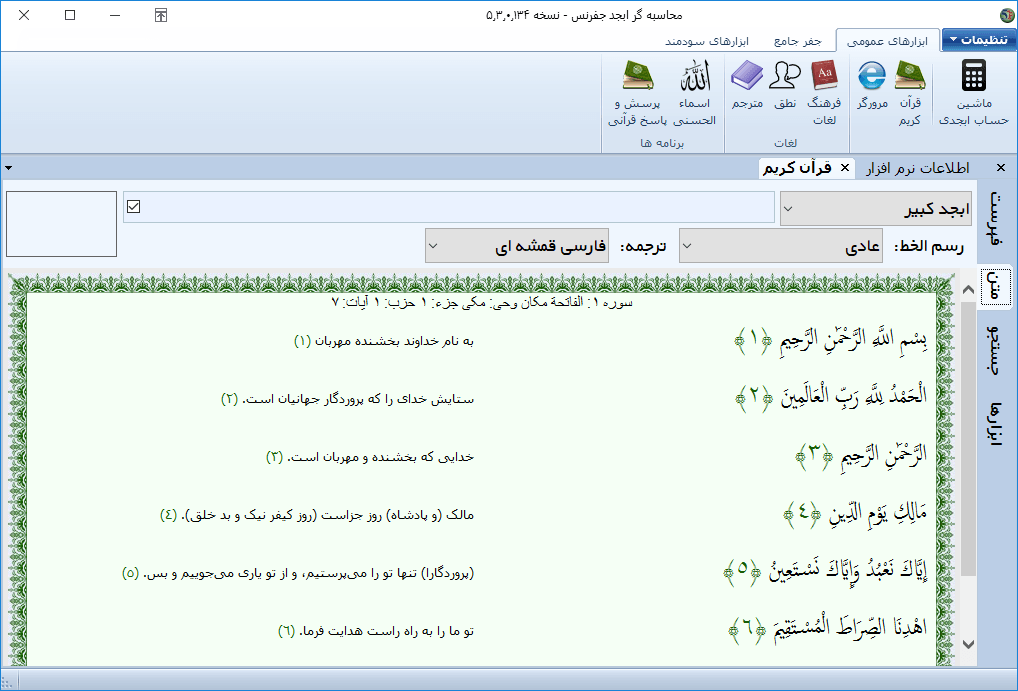Launch the browser (مرورگر) tool
This screenshot has width=1018, height=691.
[x=872, y=84]
